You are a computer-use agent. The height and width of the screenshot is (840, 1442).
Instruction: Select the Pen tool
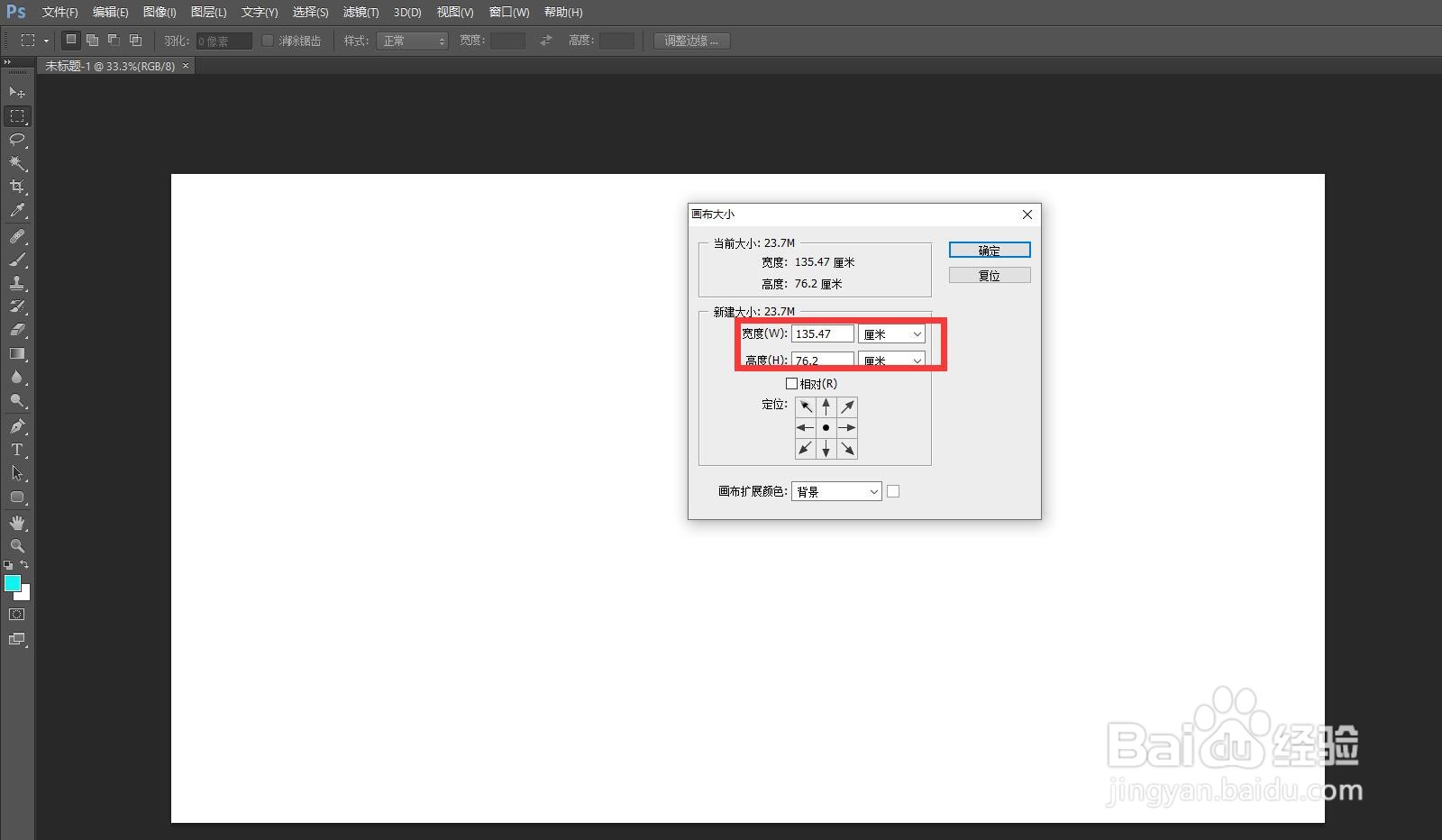17,426
